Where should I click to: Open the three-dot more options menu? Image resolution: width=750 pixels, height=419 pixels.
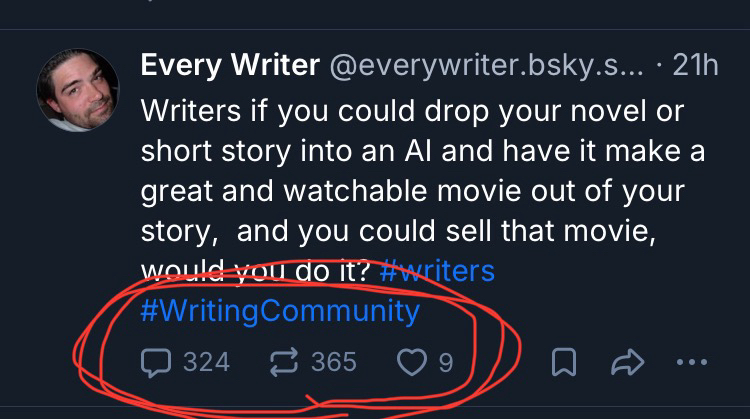(697, 362)
